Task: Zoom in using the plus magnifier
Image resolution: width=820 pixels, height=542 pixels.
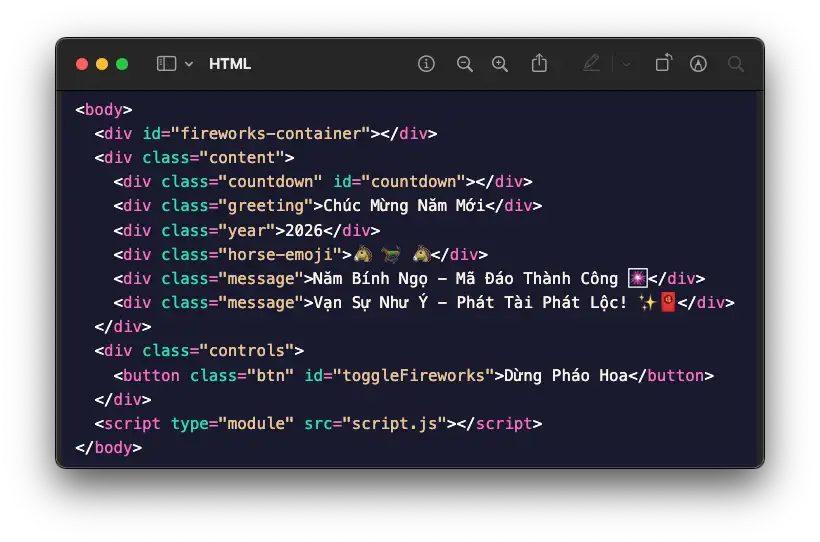Action: tap(500, 64)
